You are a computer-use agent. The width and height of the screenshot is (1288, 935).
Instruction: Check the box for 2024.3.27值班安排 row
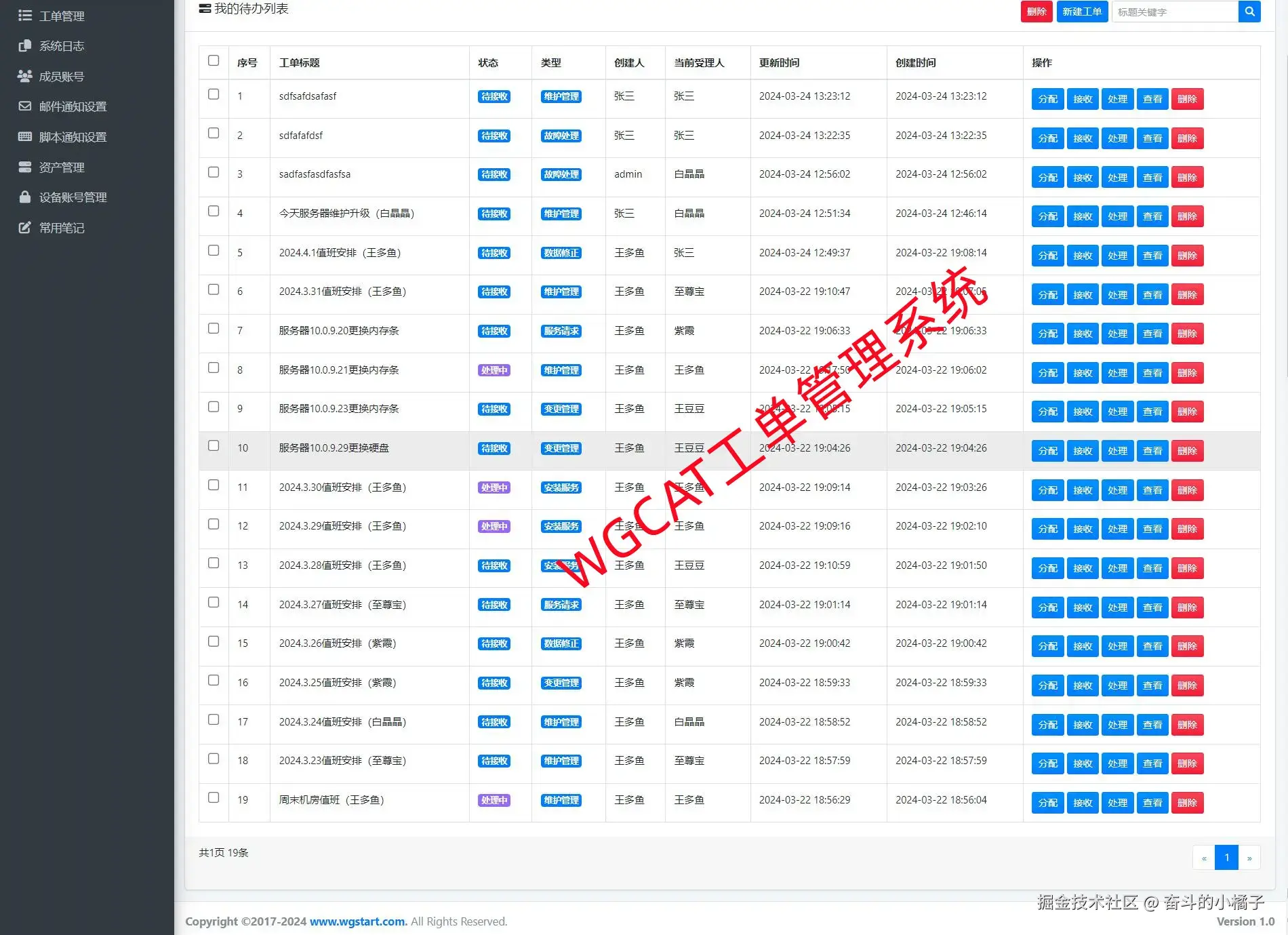(x=214, y=603)
